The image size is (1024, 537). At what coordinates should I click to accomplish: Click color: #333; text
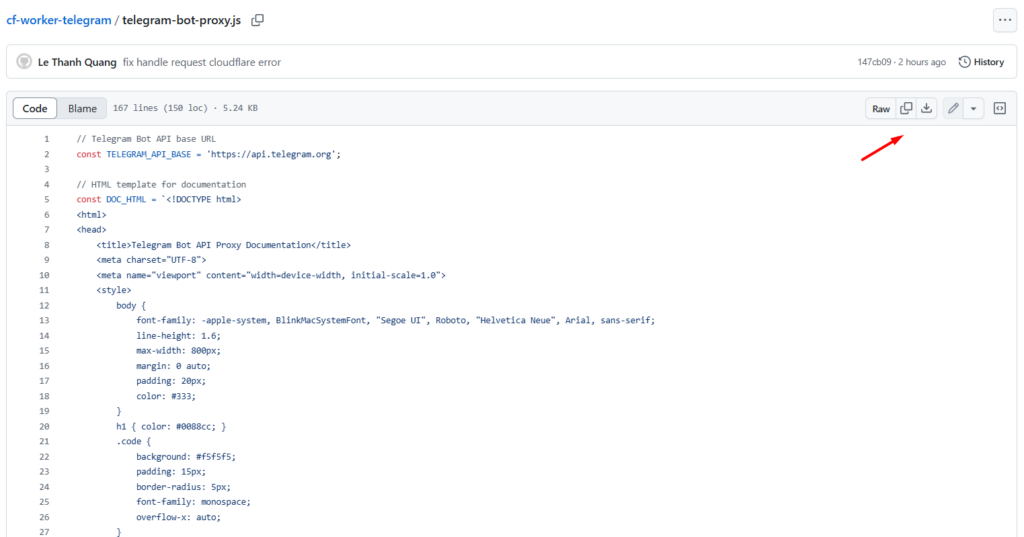click(x=166, y=396)
